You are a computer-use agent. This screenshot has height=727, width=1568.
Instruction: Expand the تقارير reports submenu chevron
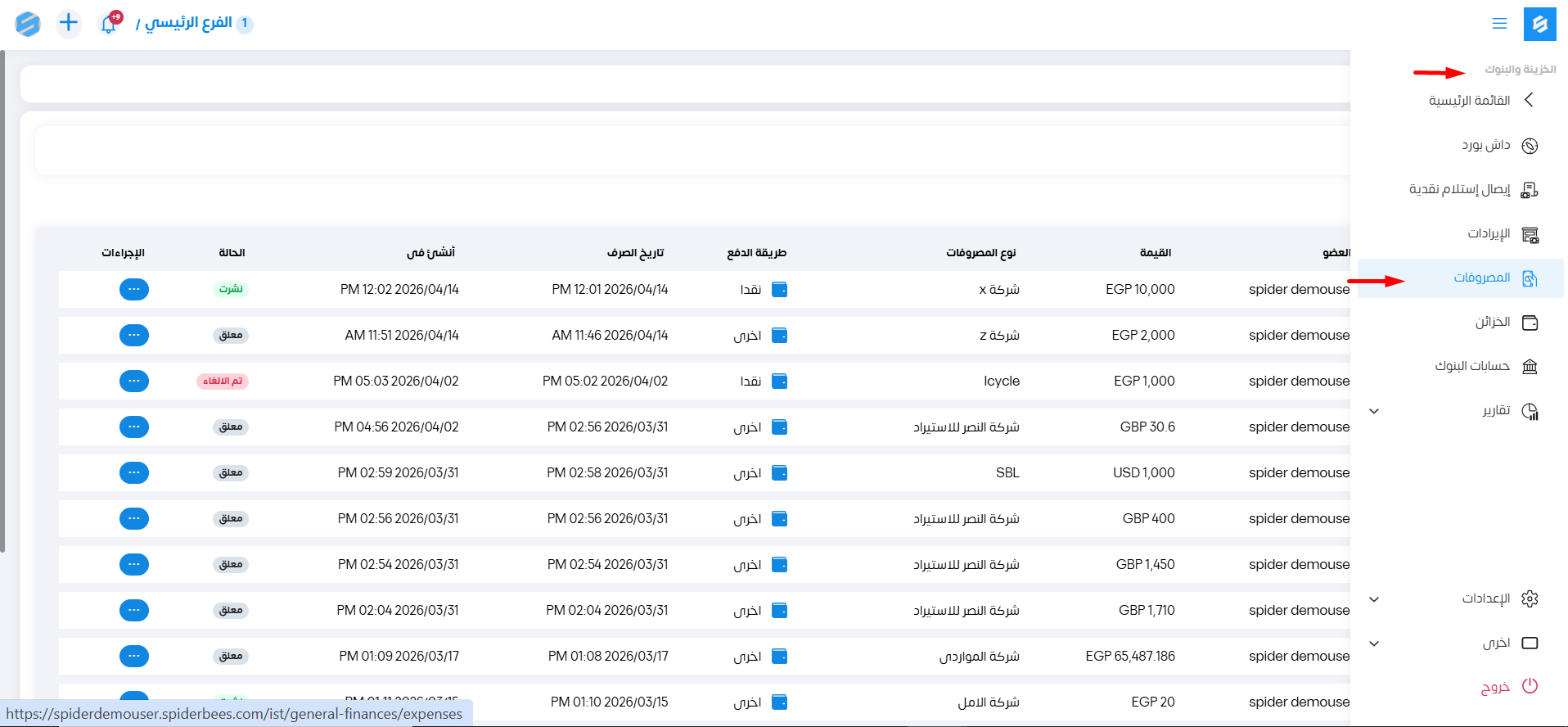[1374, 411]
